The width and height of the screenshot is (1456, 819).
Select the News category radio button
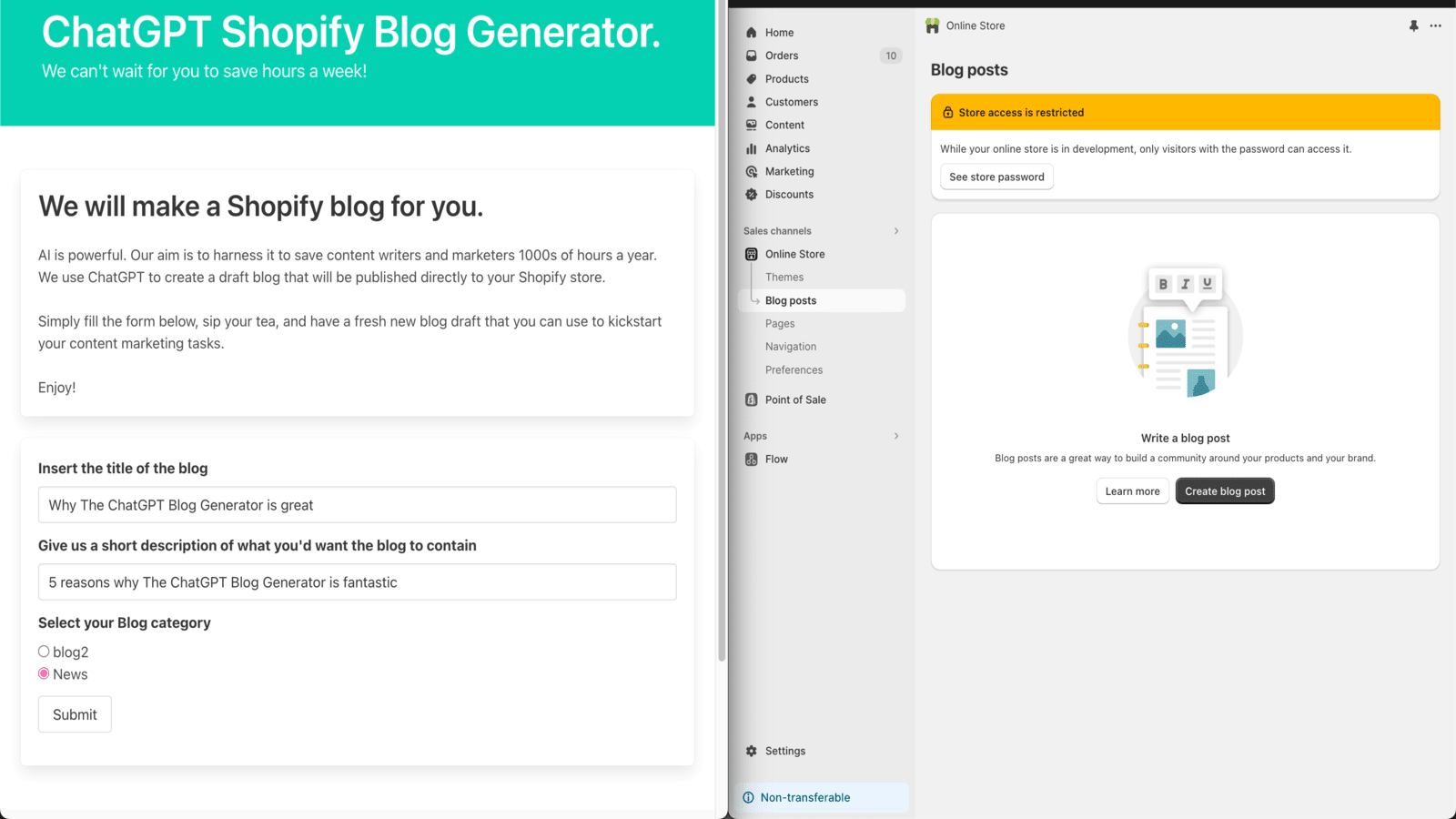44,673
